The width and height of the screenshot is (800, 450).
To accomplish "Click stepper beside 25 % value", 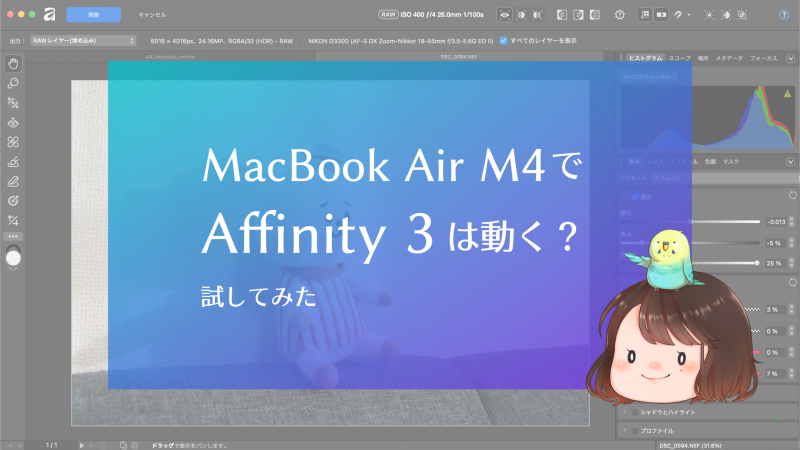I will click(792, 263).
